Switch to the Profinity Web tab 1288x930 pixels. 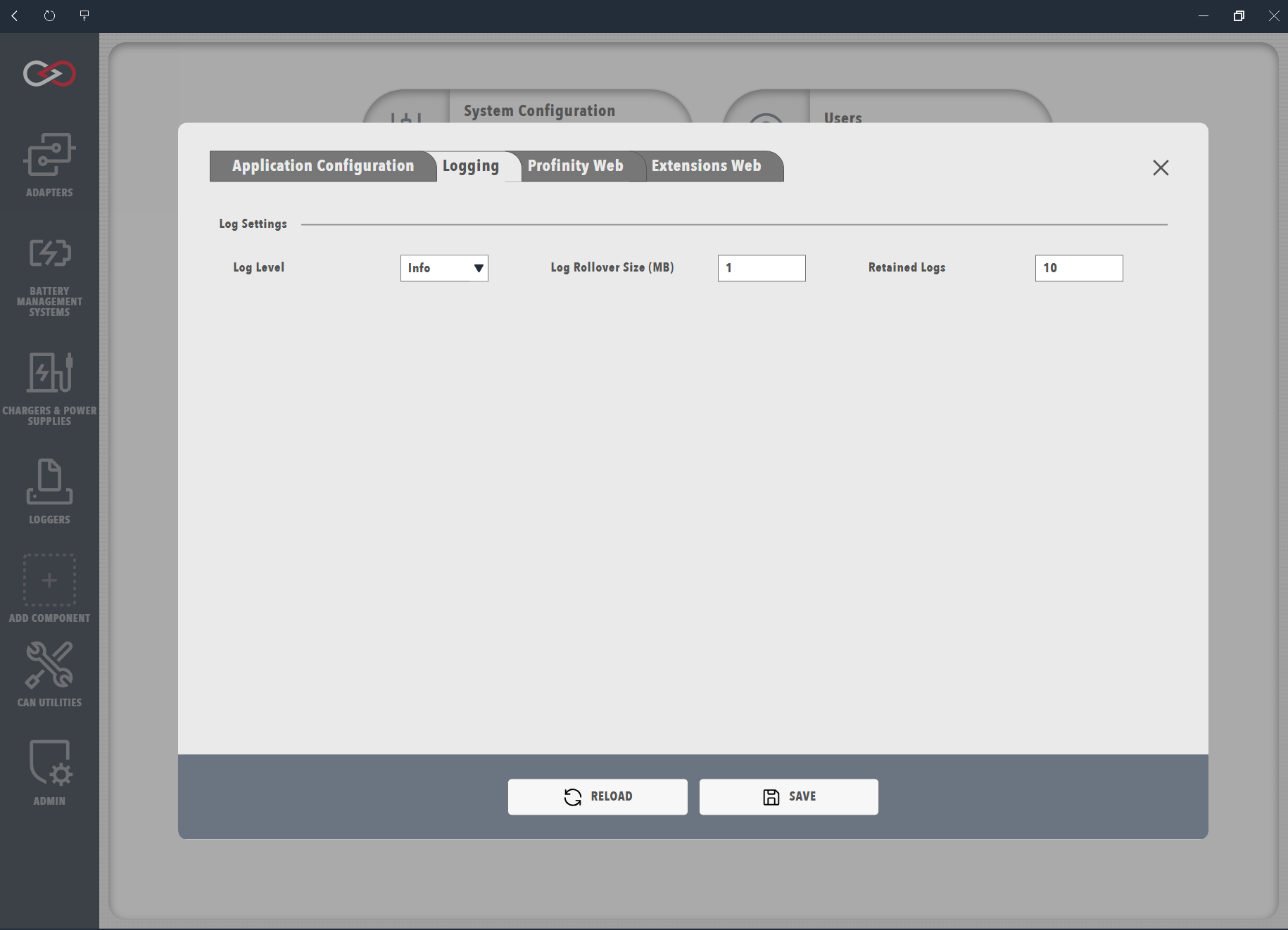pyautogui.click(x=576, y=166)
